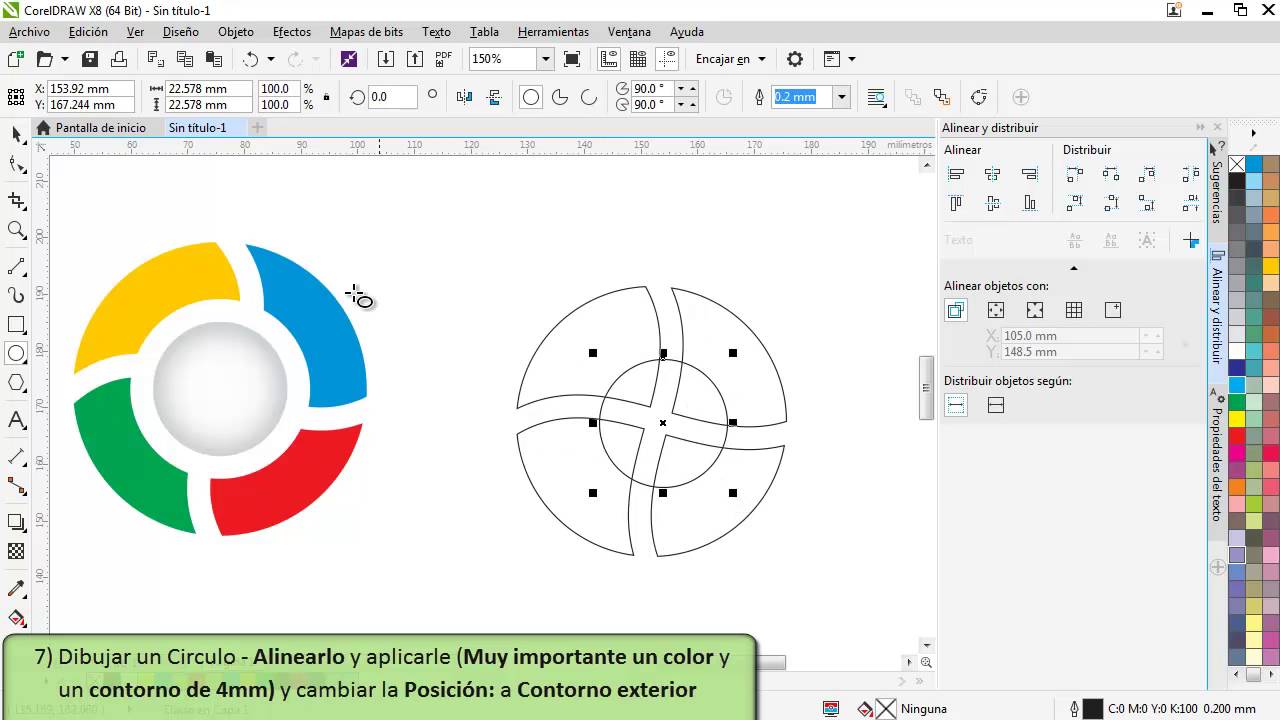This screenshot has height=720, width=1280.
Task: Click the Align bottom icon in docker
Action: pos(1029,203)
